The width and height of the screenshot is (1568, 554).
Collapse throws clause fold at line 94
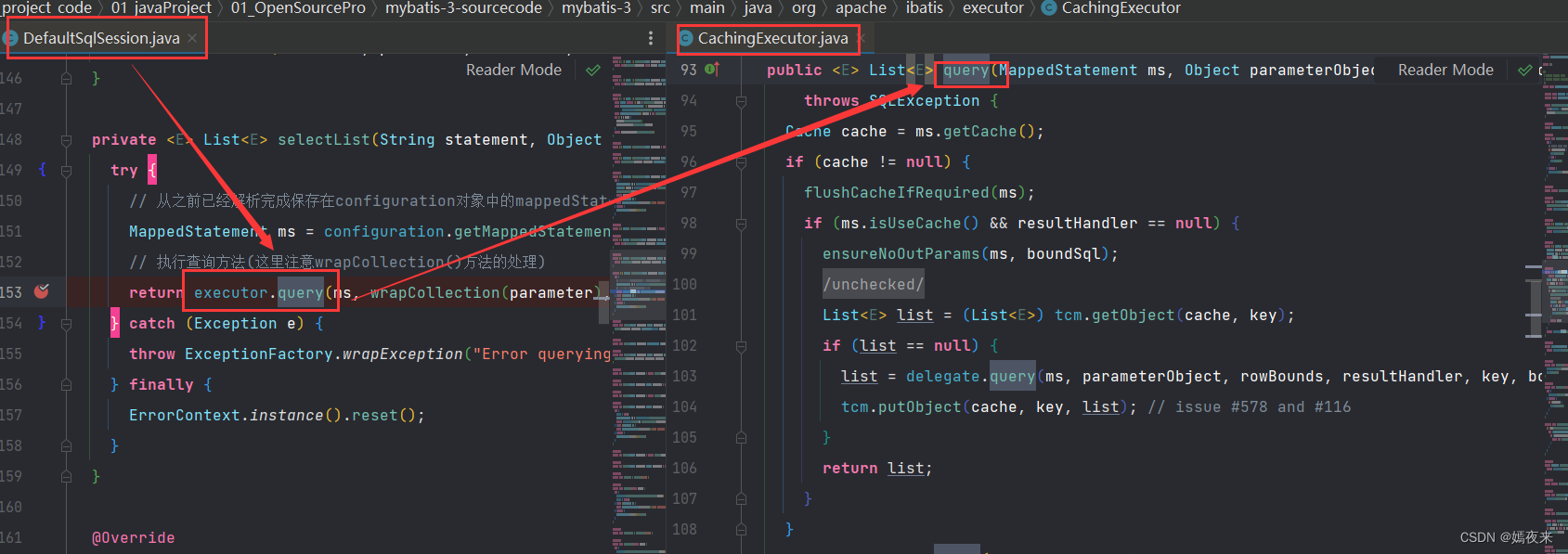tap(741, 101)
